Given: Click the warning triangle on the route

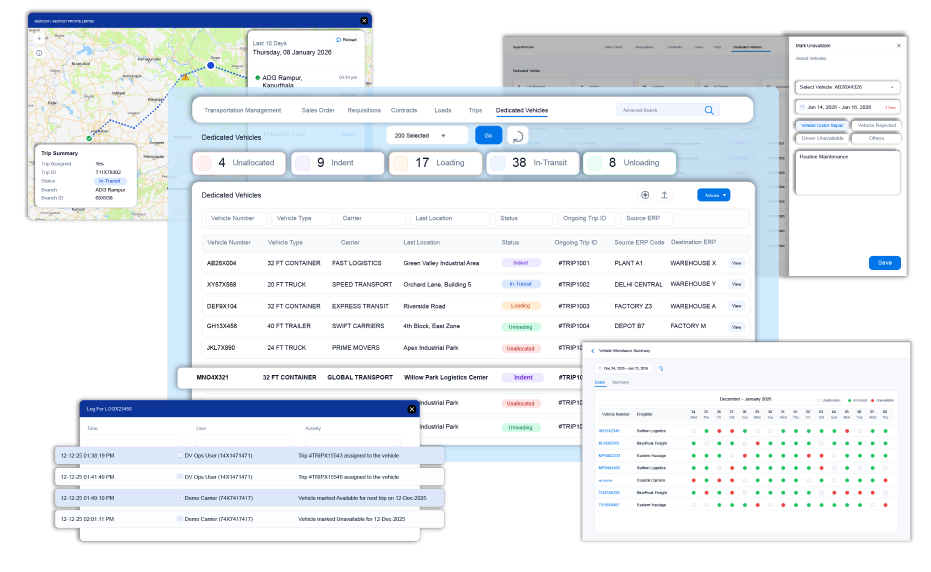Looking at the screenshot, I should tap(184, 75).
